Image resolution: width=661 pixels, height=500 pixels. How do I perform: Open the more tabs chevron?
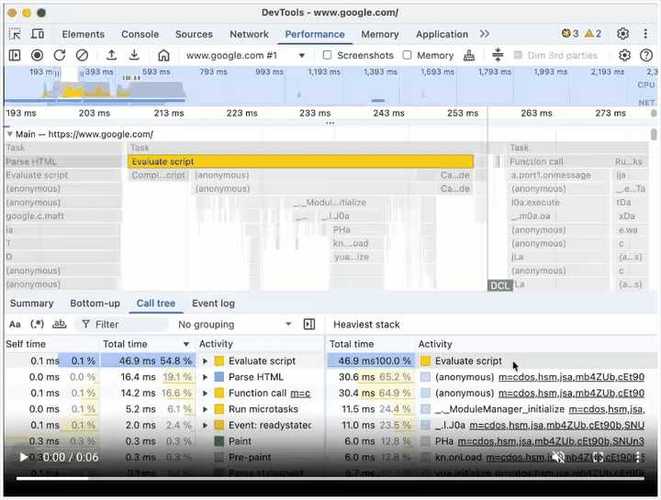click(x=484, y=34)
